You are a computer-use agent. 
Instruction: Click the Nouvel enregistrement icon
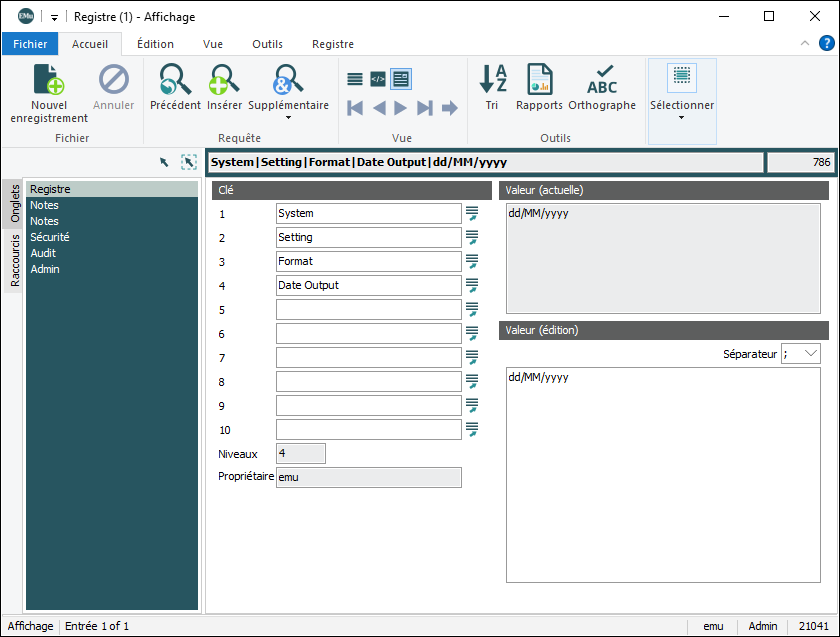pyautogui.click(x=48, y=79)
